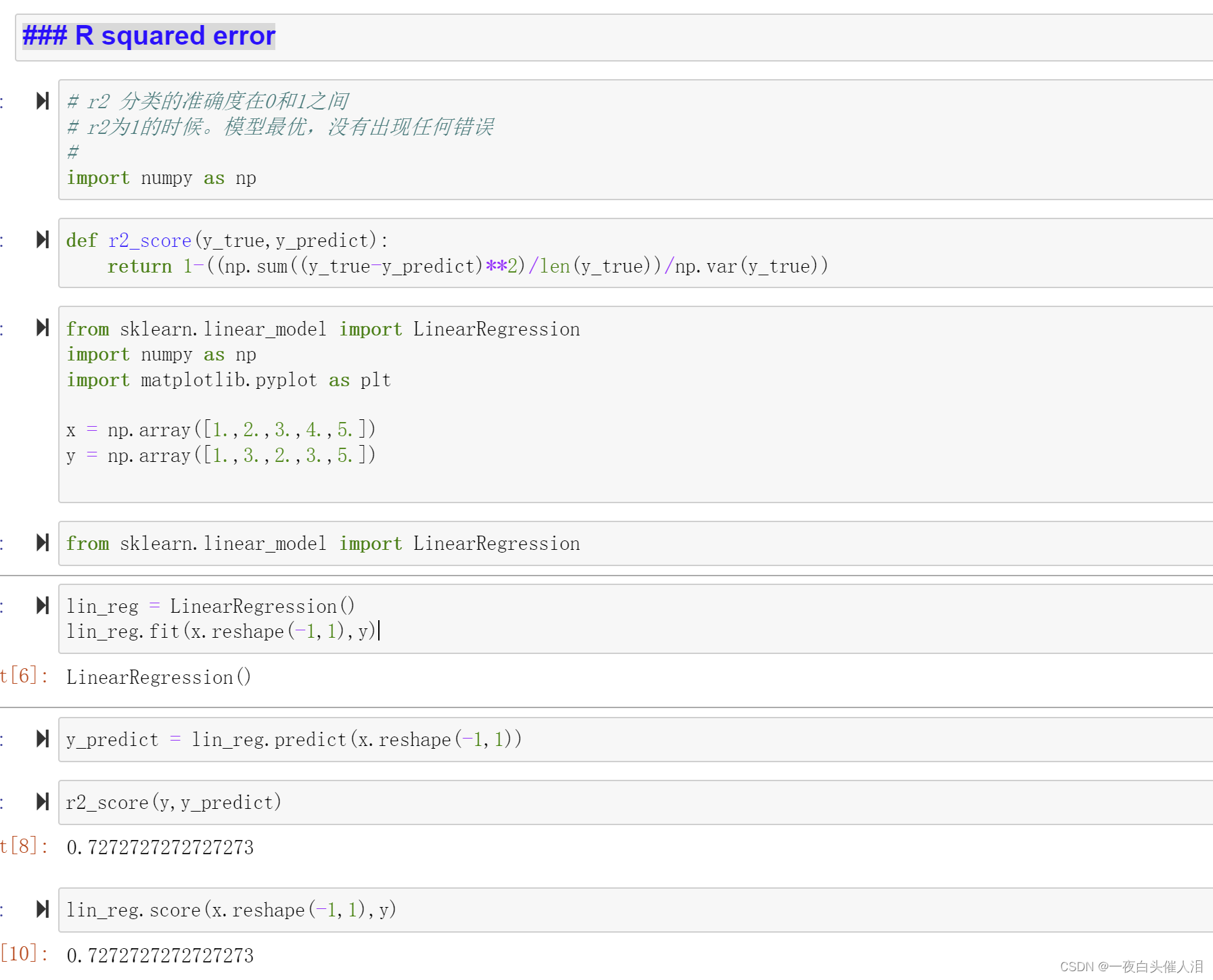Click the output prompt label [10]

tap(24, 954)
